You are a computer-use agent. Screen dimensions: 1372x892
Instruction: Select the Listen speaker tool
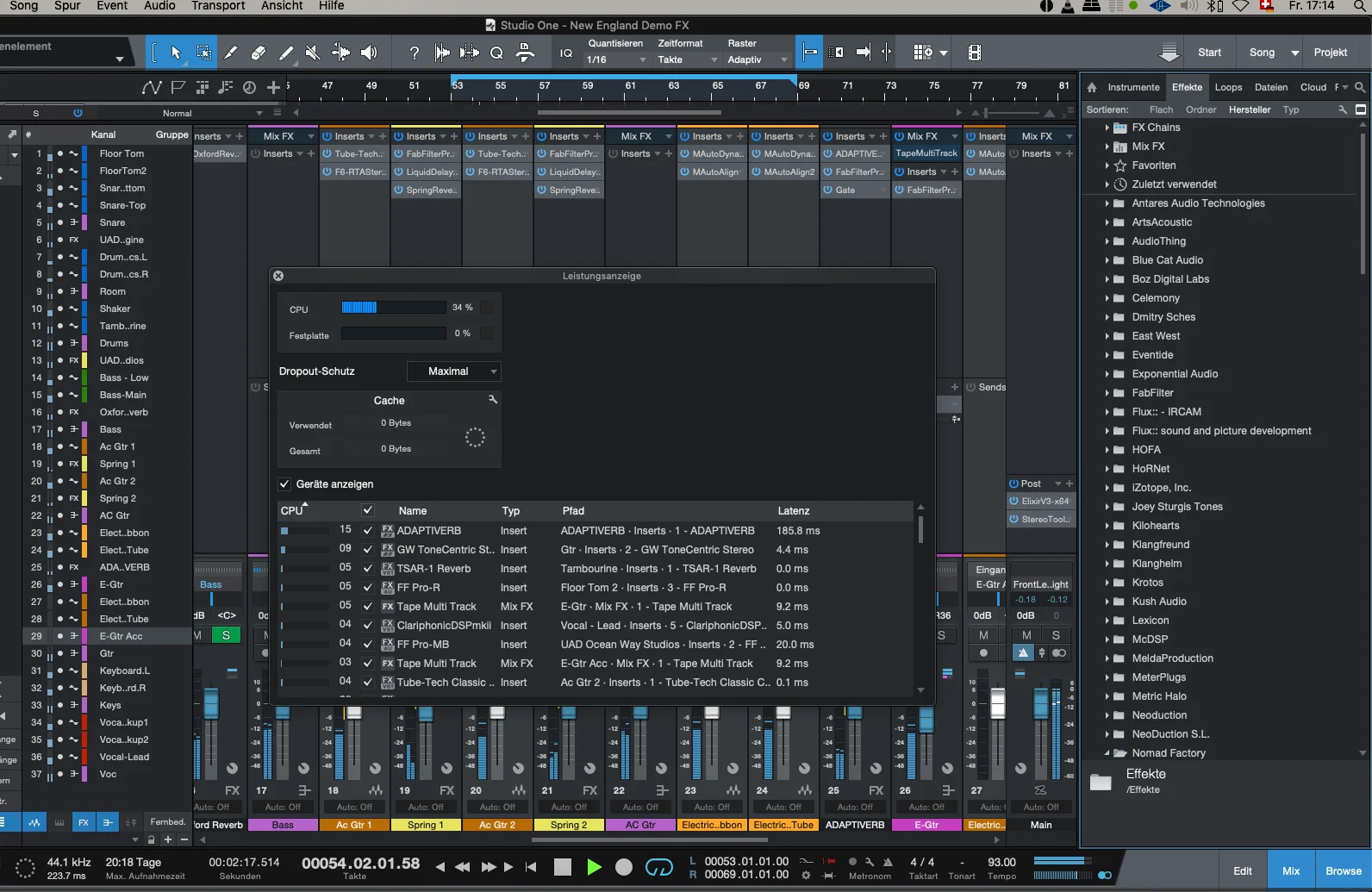click(x=369, y=53)
